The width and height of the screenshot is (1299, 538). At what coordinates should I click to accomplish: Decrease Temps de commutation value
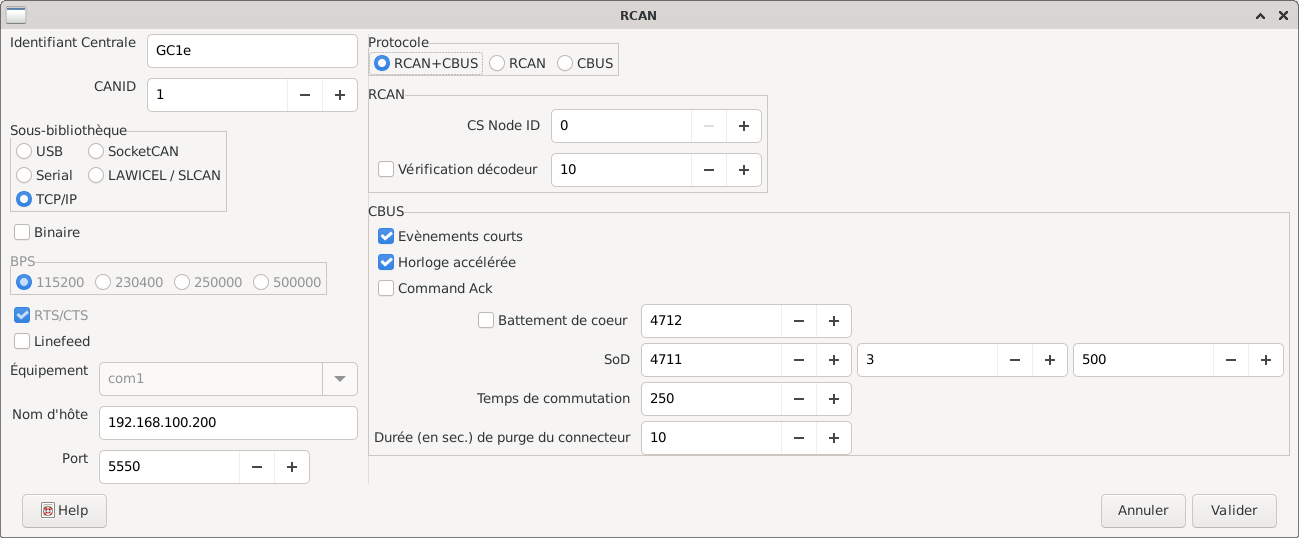click(x=799, y=399)
